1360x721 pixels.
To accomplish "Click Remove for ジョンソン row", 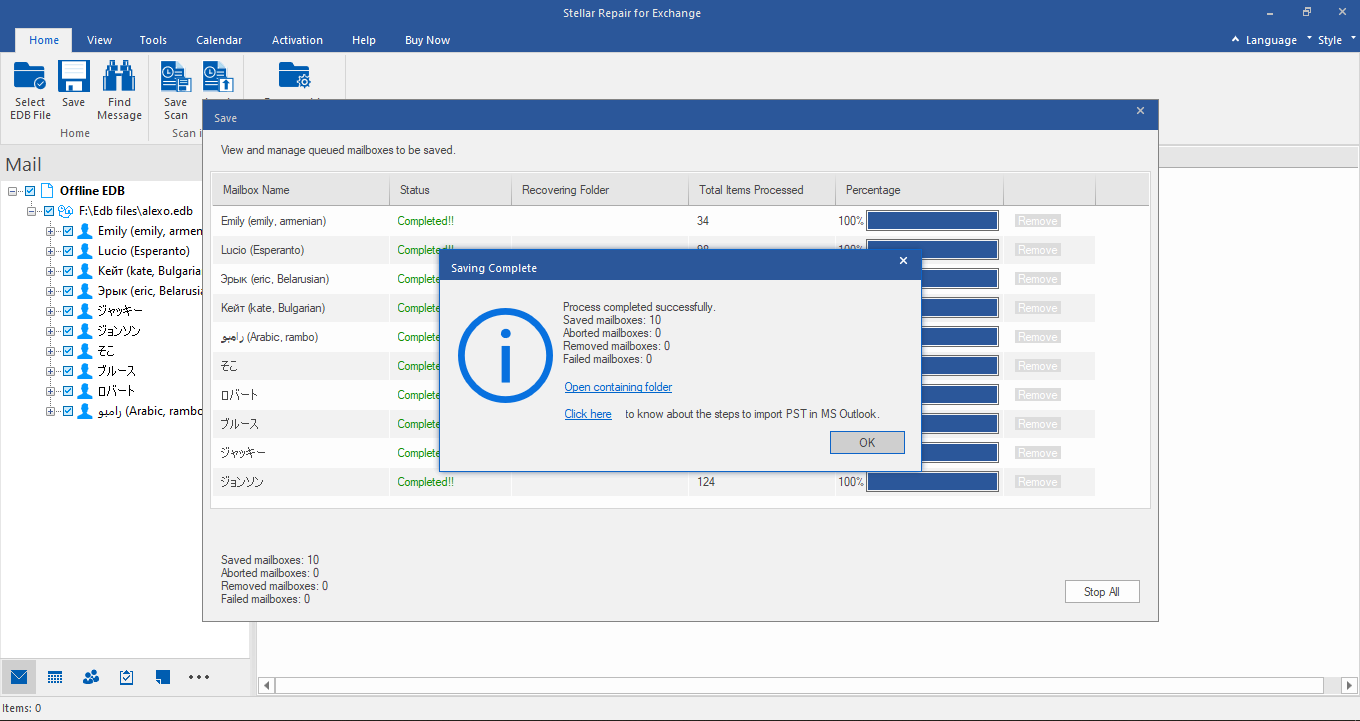I will click(1037, 482).
